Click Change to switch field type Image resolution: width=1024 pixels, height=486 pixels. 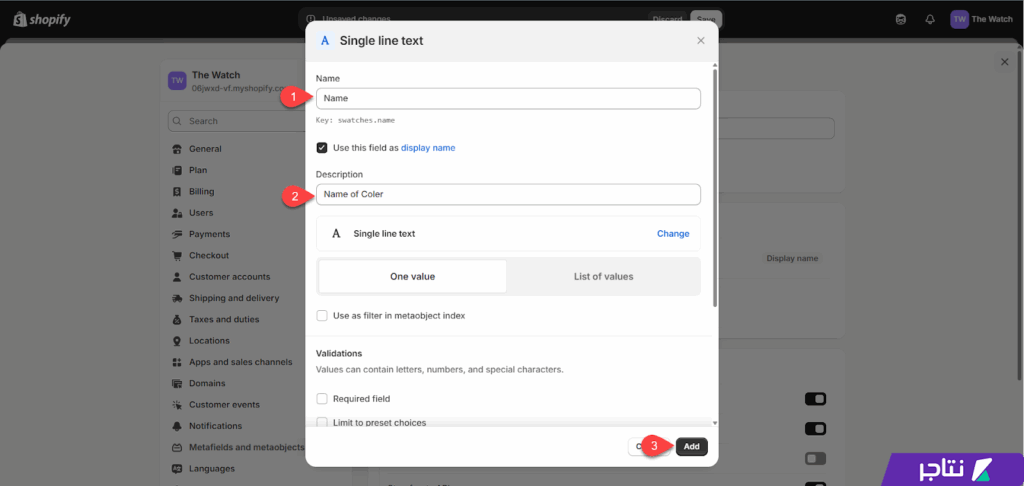[672, 234]
